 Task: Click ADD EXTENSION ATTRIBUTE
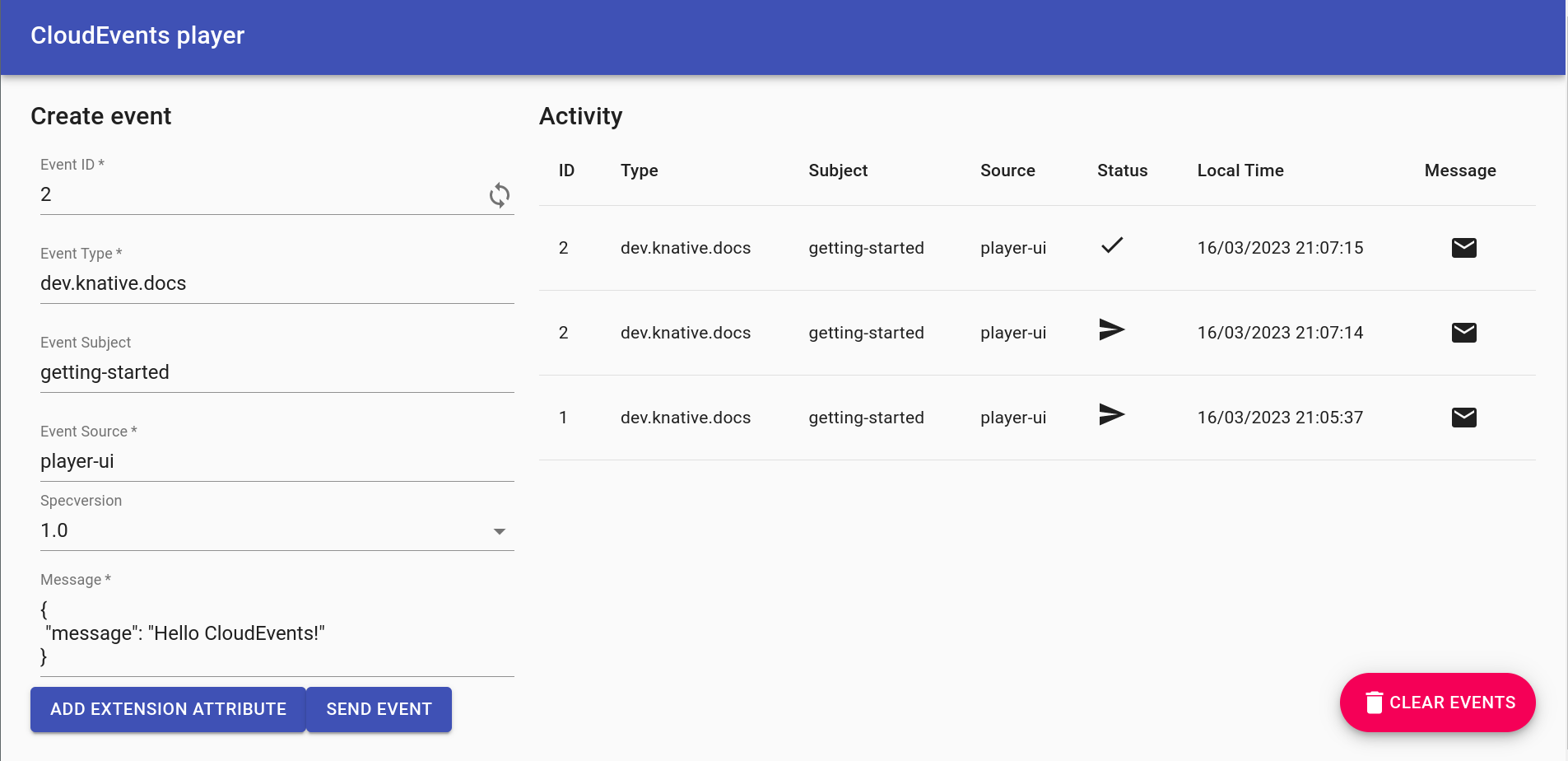(167, 709)
